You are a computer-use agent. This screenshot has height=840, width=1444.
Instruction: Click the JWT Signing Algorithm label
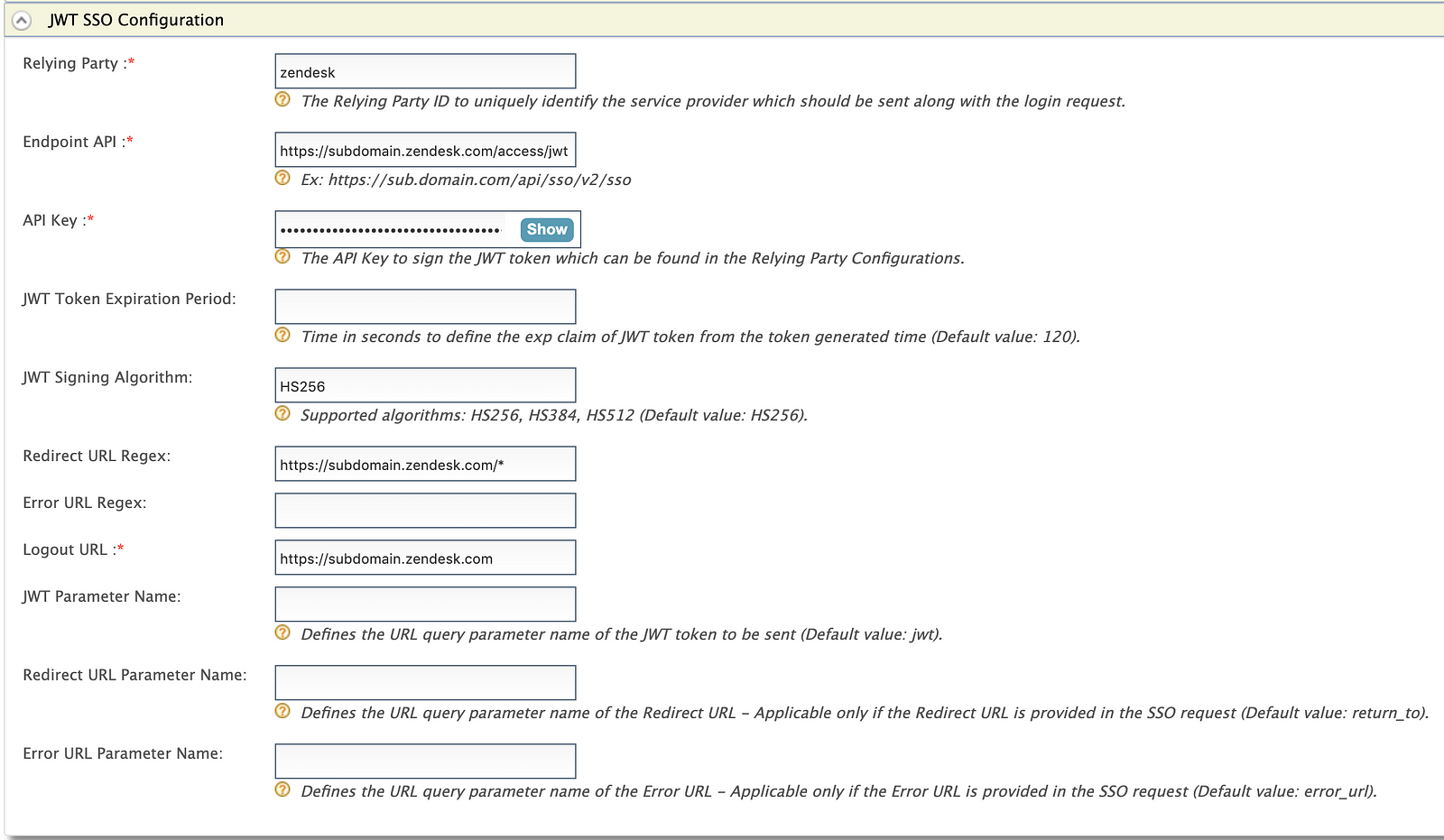click(107, 377)
